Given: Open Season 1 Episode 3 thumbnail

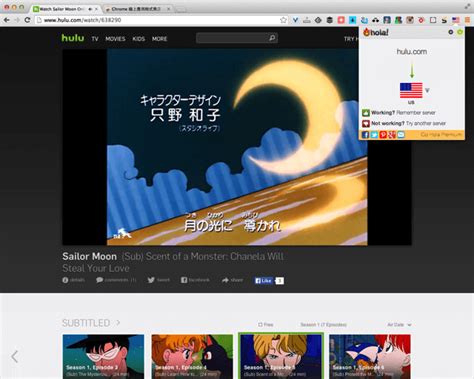Looking at the screenshot, I should 103,356.
